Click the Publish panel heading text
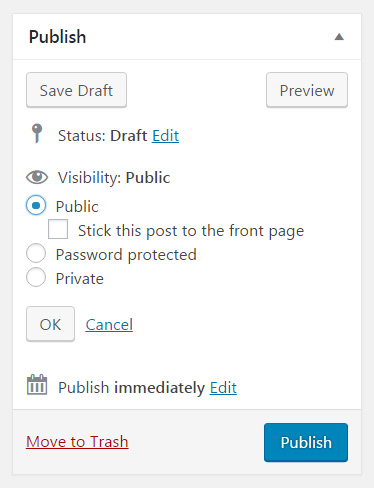Screen dimensions: 374x488 (57, 37)
